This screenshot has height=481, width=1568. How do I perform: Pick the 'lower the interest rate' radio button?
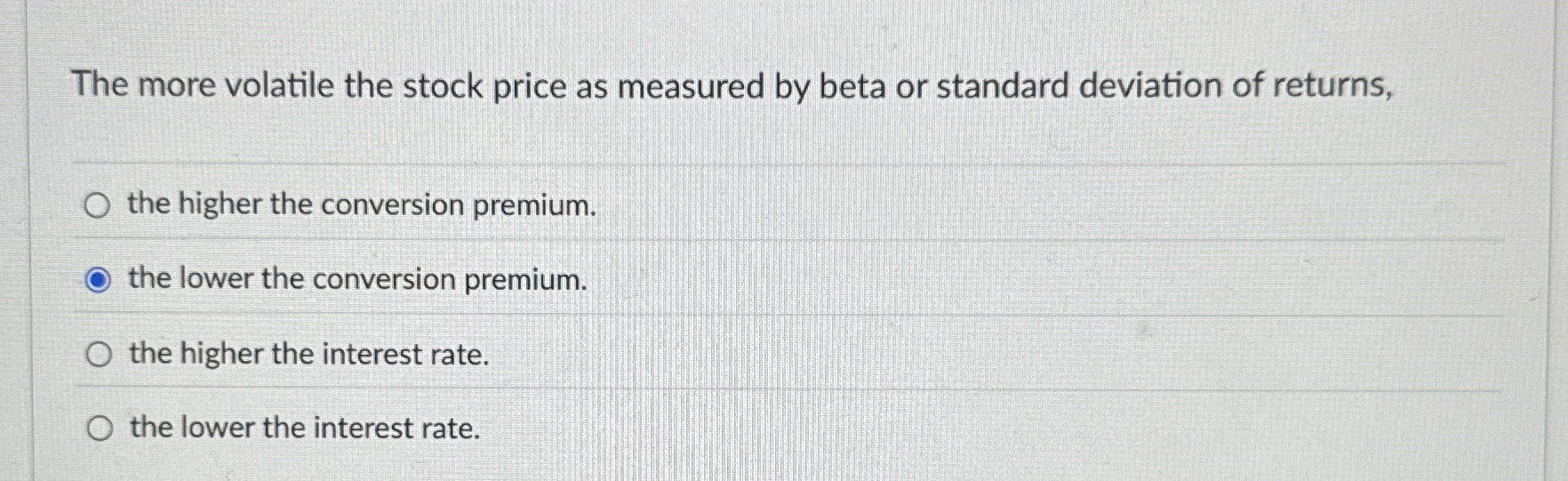click(x=100, y=429)
